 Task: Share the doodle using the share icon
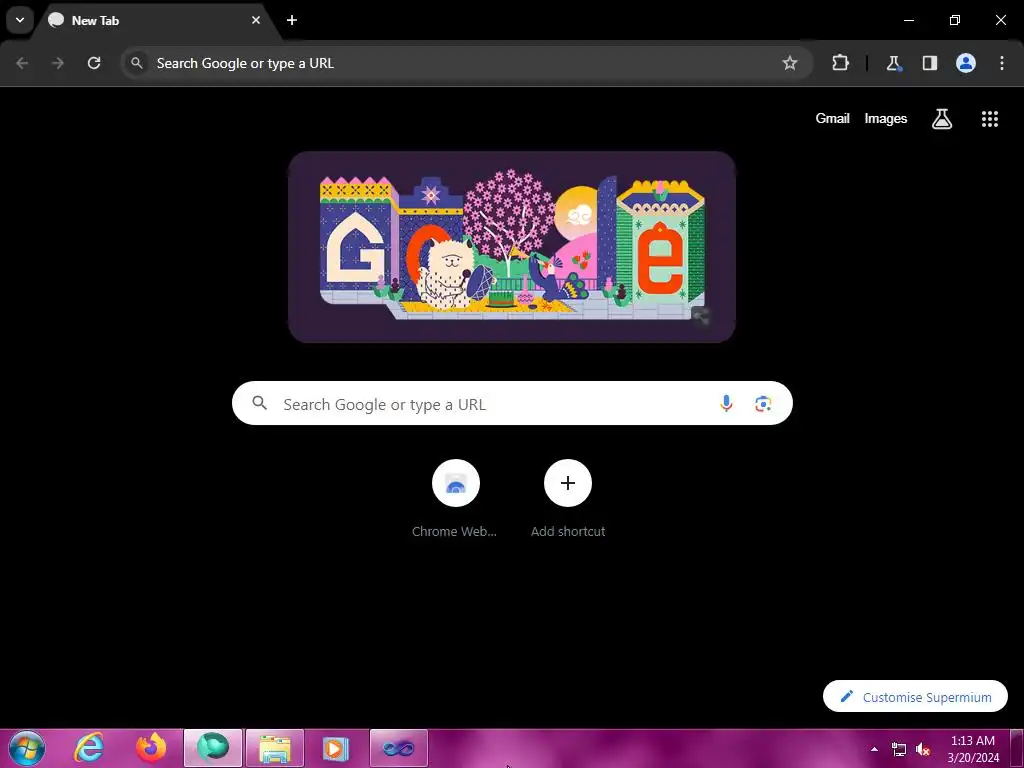700,317
